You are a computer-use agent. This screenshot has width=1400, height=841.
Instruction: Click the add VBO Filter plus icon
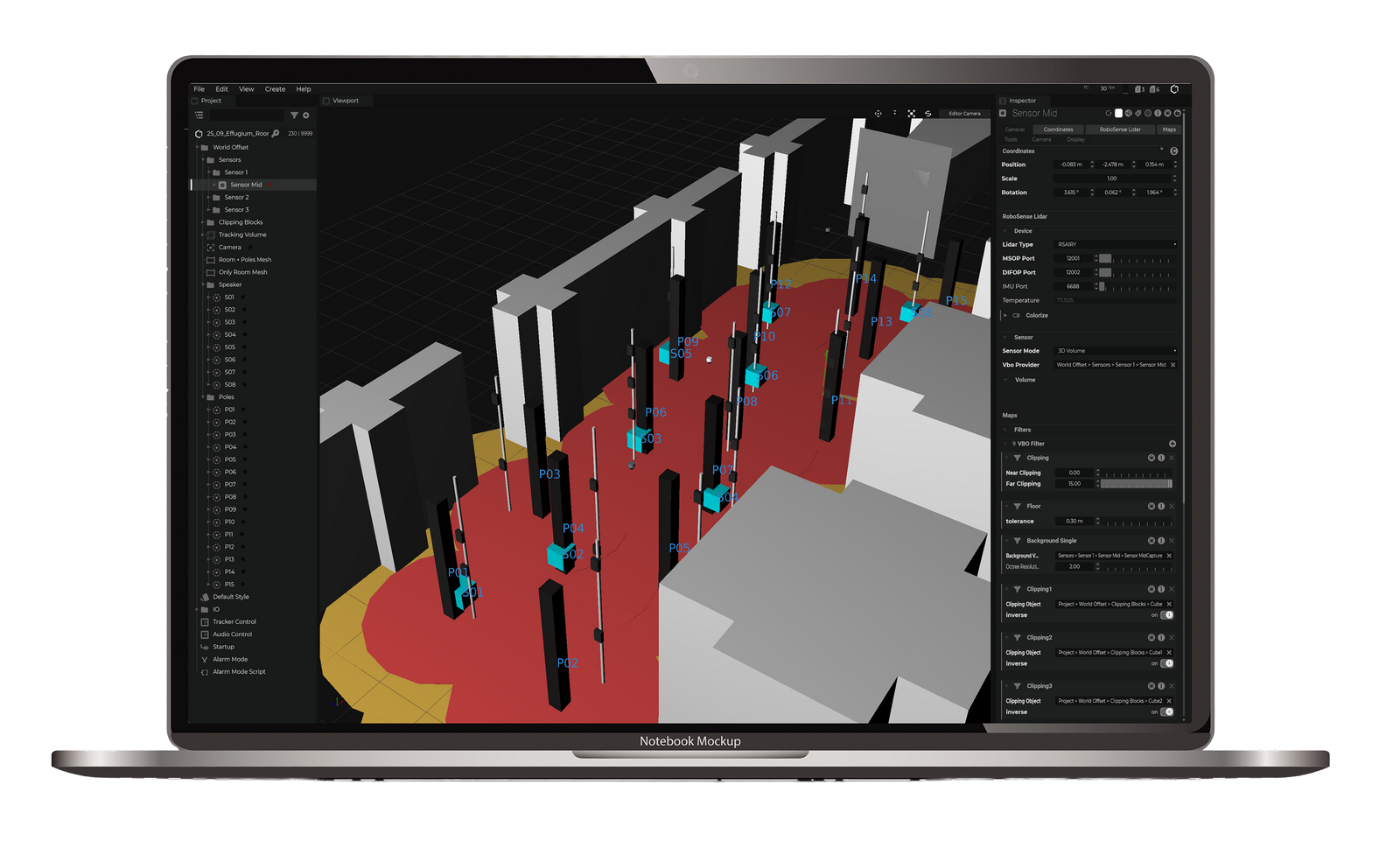[x=1172, y=444]
